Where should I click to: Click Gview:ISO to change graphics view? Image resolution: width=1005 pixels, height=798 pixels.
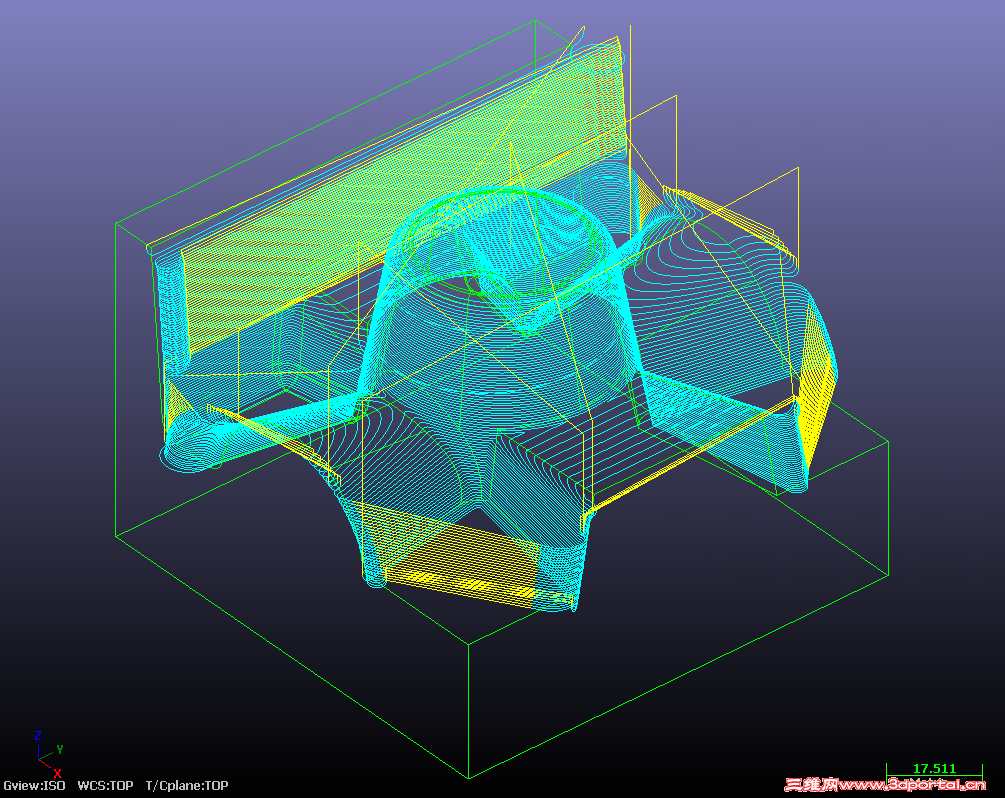33,786
